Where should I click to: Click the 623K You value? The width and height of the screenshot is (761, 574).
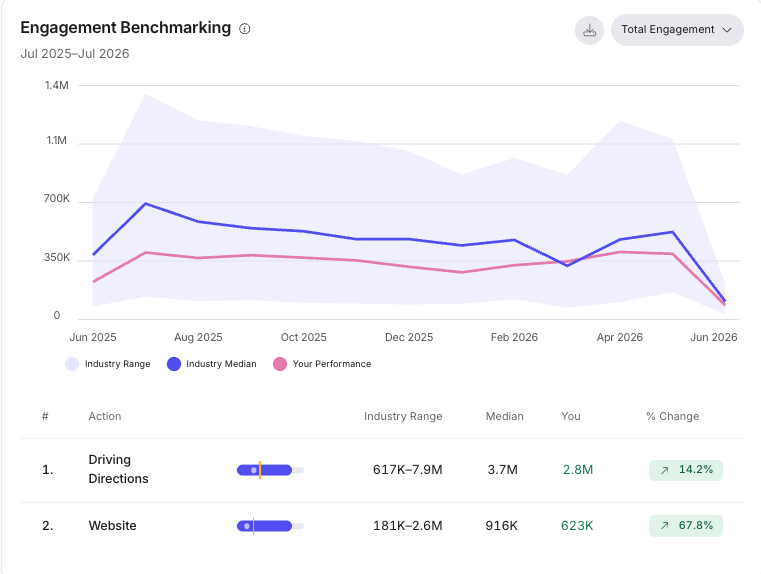tap(577, 525)
